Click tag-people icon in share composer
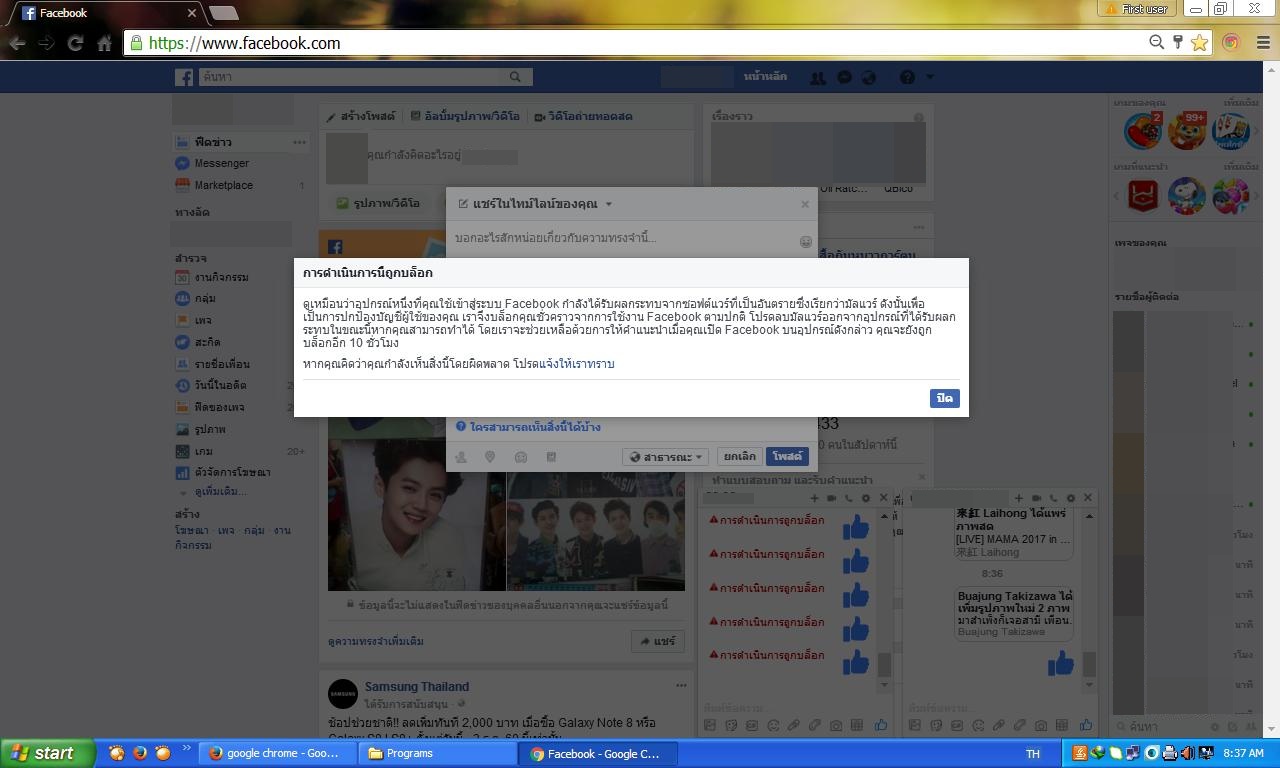This screenshot has width=1280, height=768. [x=460, y=457]
